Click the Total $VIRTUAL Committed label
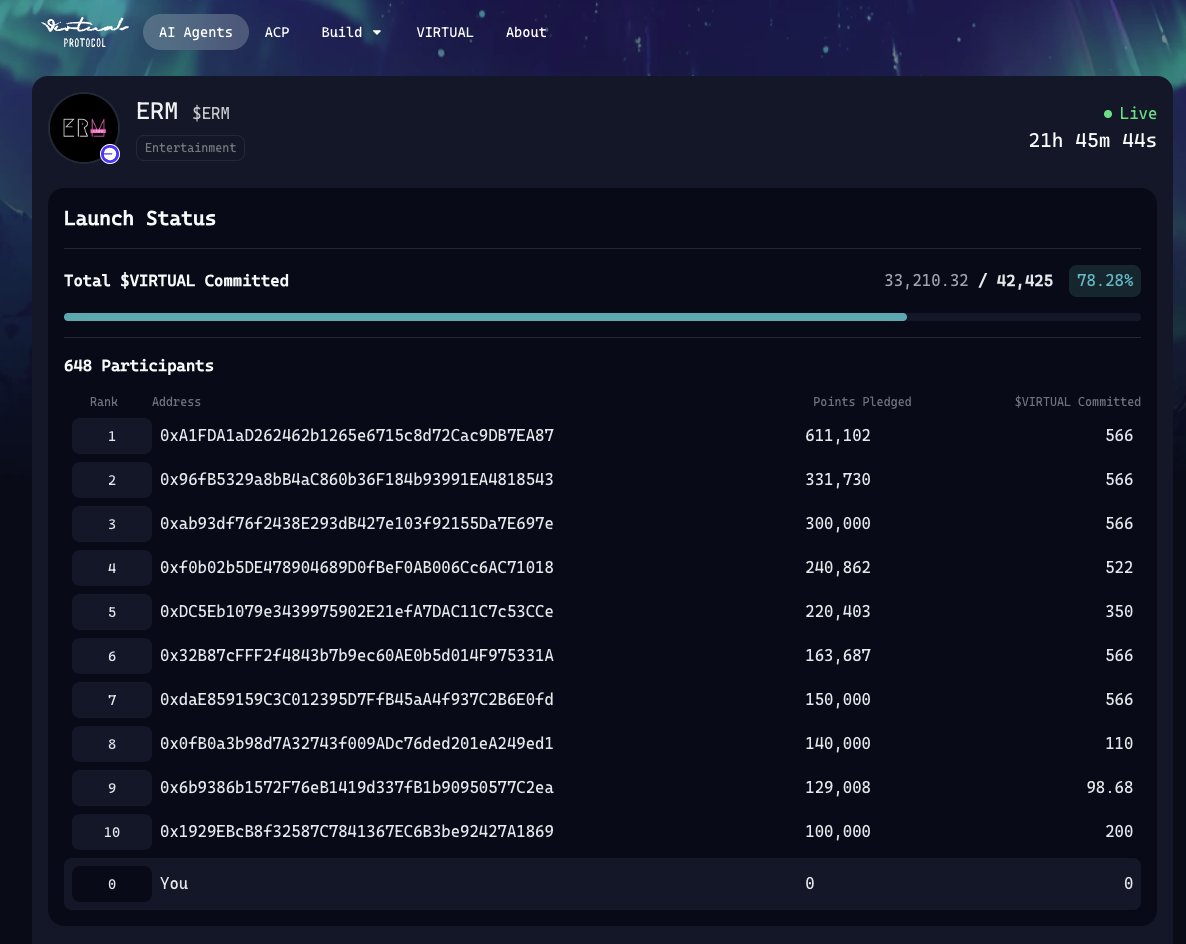Image resolution: width=1186 pixels, height=944 pixels. [176, 281]
